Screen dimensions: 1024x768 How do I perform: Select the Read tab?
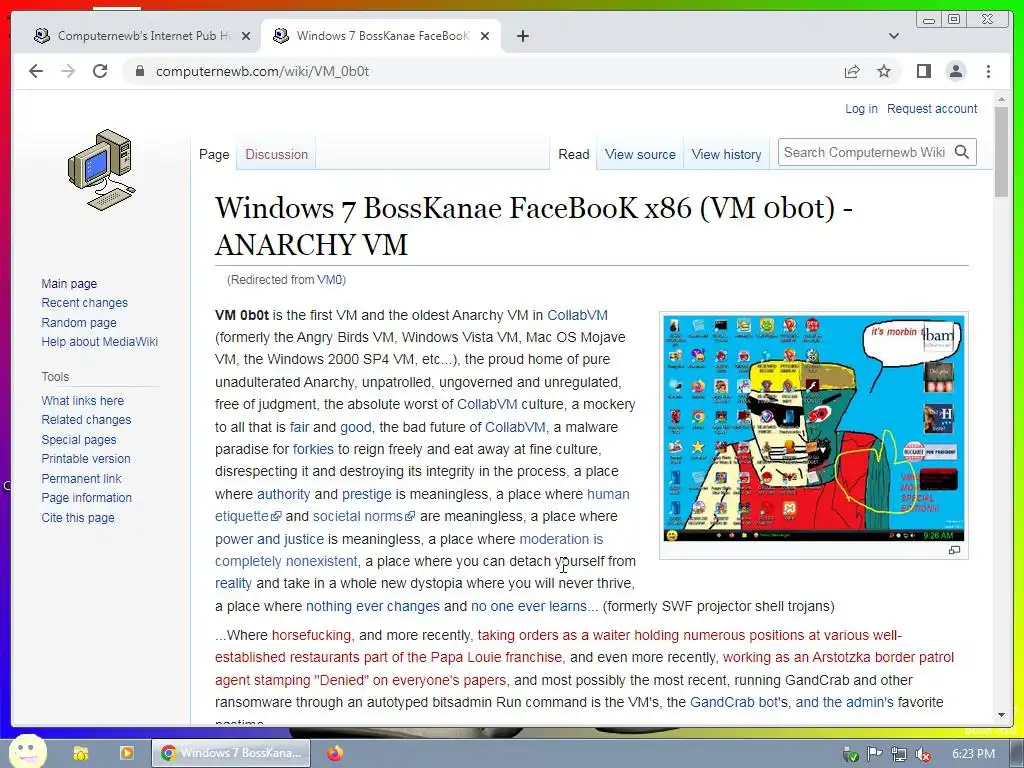click(x=573, y=154)
